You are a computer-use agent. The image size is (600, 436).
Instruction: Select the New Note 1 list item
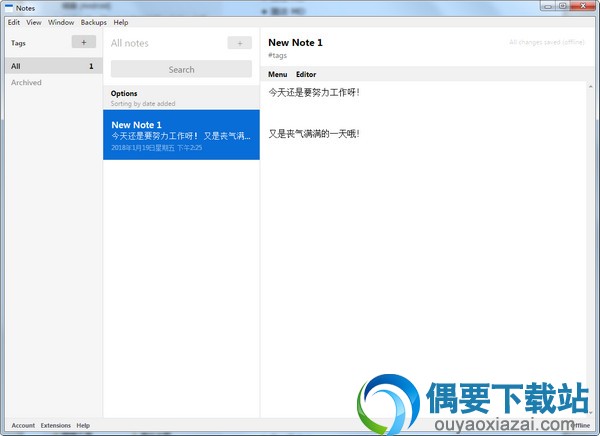tap(181, 135)
